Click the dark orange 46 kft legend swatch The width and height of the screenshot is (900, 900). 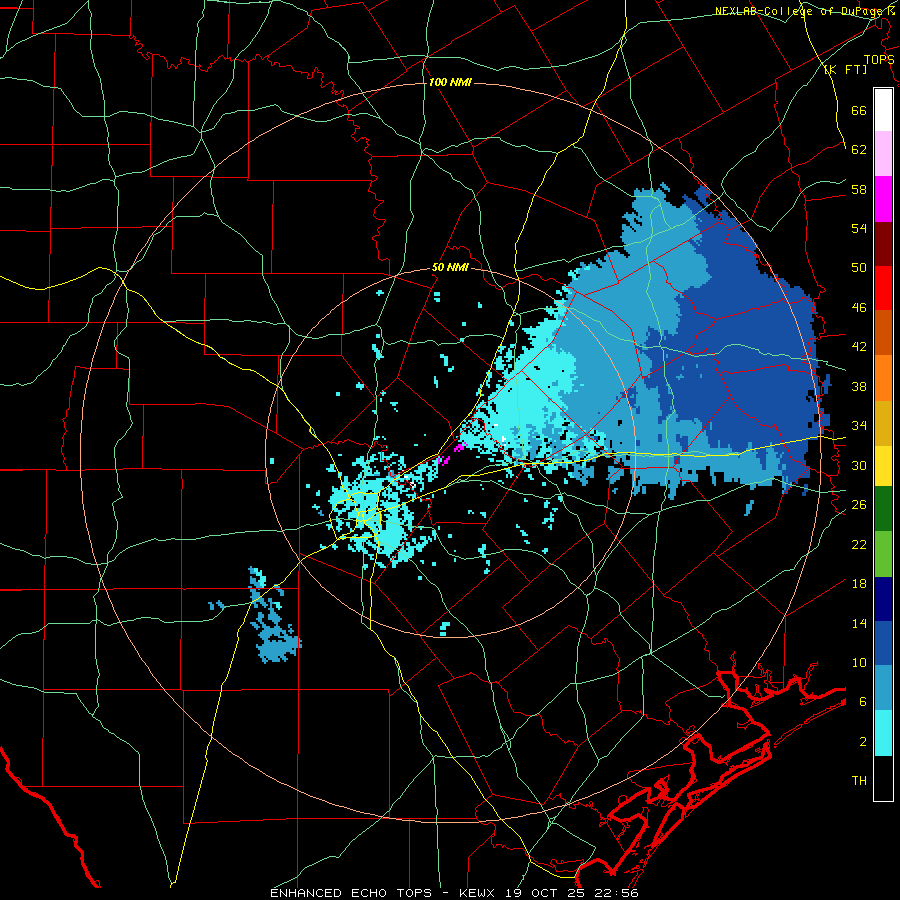[x=883, y=333]
